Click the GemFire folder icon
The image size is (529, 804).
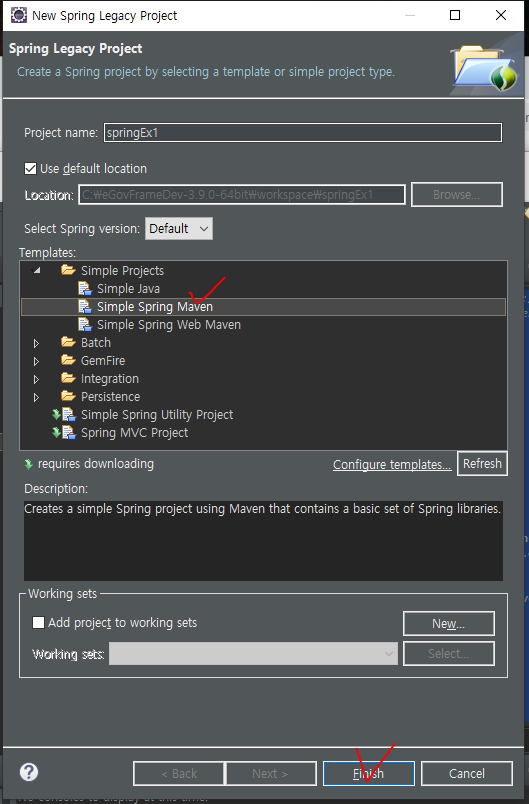tap(68, 360)
